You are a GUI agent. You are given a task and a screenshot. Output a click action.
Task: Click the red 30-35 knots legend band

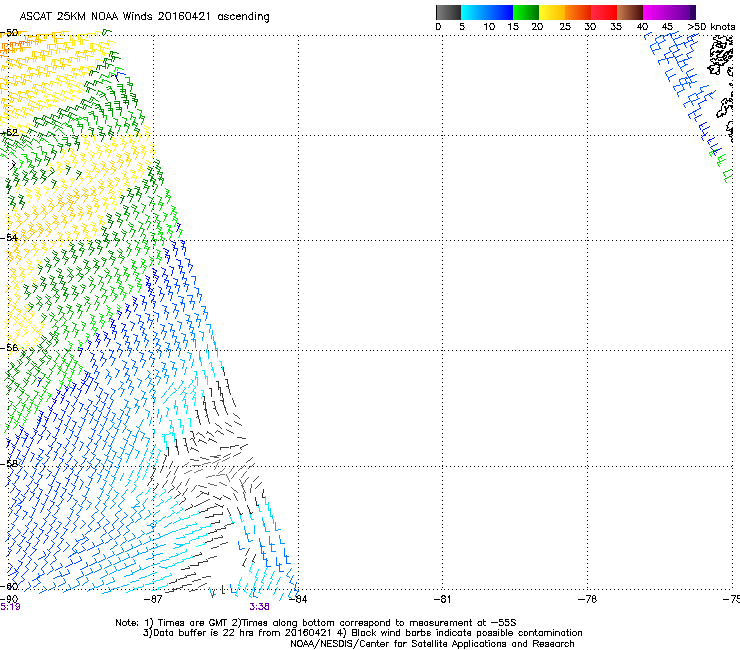604,12
